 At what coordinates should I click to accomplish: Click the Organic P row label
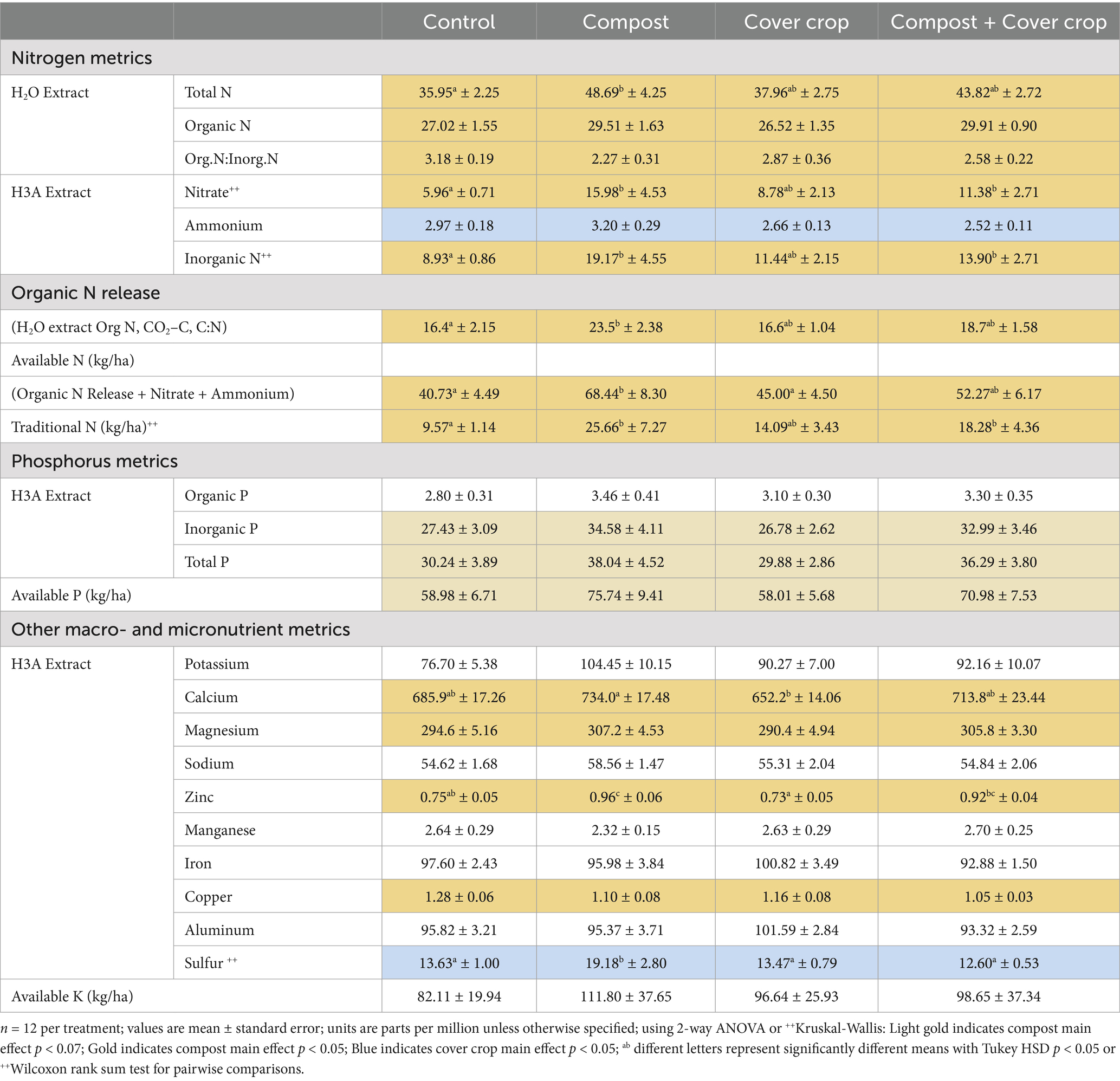[x=216, y=496]
